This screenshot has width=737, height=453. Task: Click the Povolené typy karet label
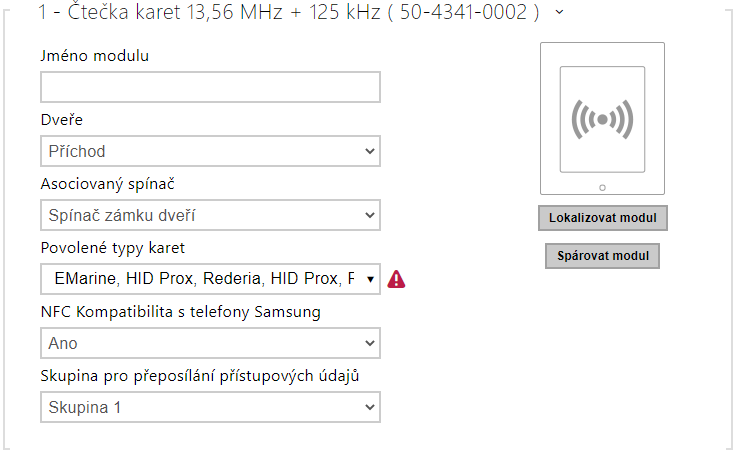click(113, 248)
